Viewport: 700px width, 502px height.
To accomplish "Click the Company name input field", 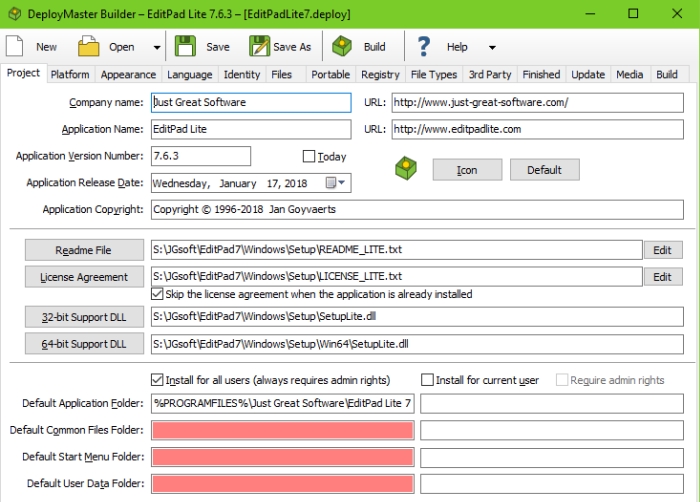I will pos(250,102).
